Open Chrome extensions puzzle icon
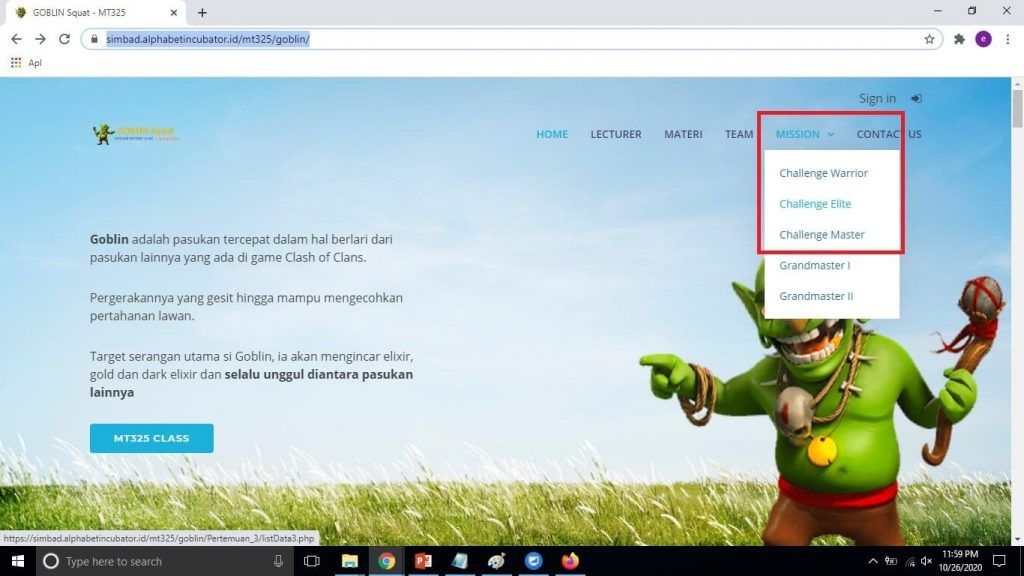Viewport: 1024px width, 576px height. 959,39
